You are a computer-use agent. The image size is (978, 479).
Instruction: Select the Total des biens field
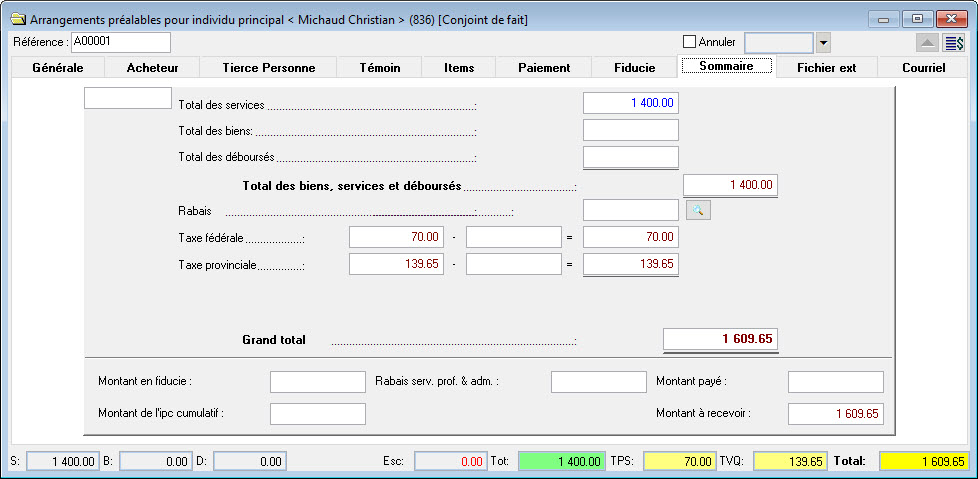(x=630, y=130)
